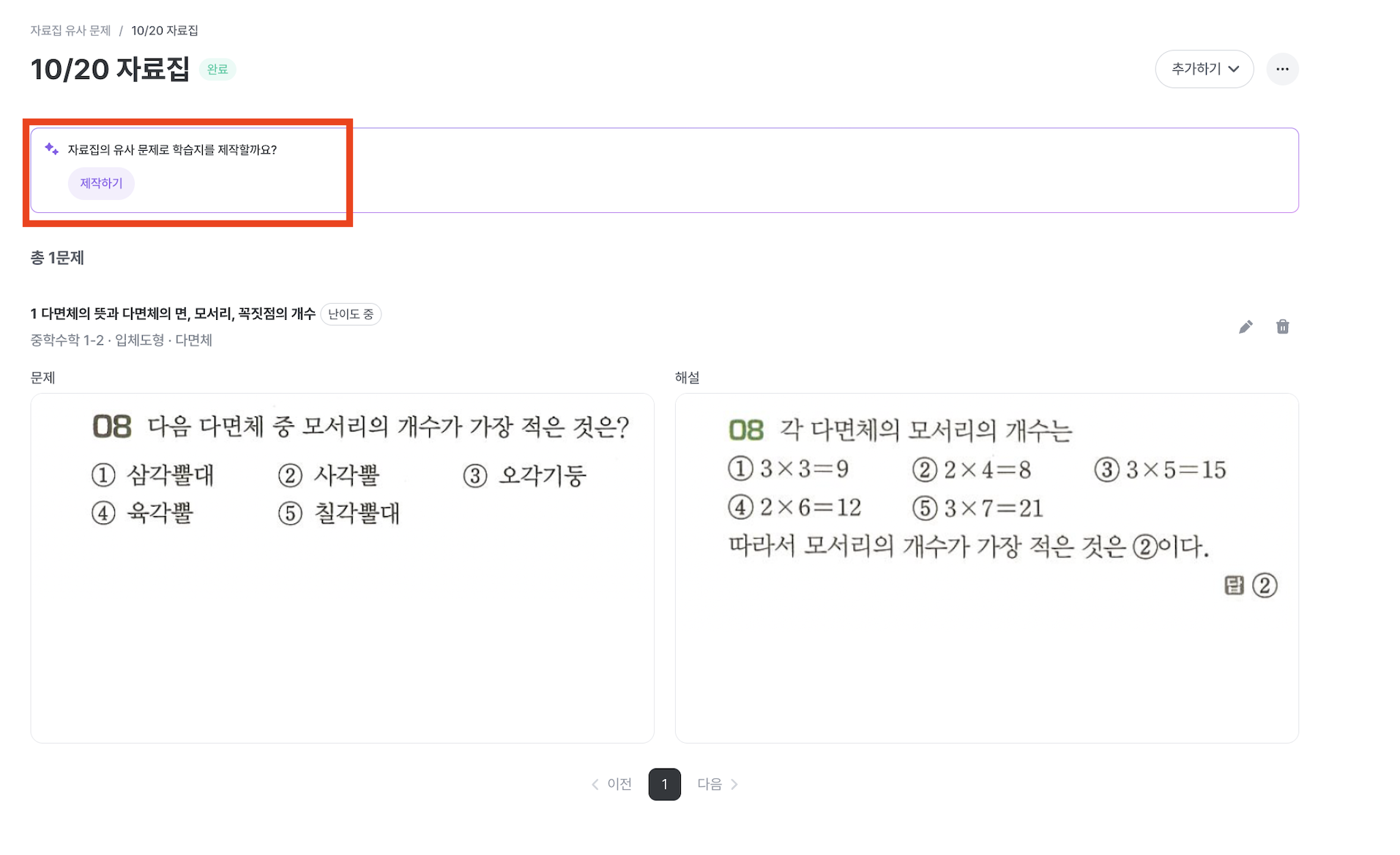The width and height of the screenshot is (1400, 855).
Task: Click the left chevron beside 이전
Action: pos(595,784)
